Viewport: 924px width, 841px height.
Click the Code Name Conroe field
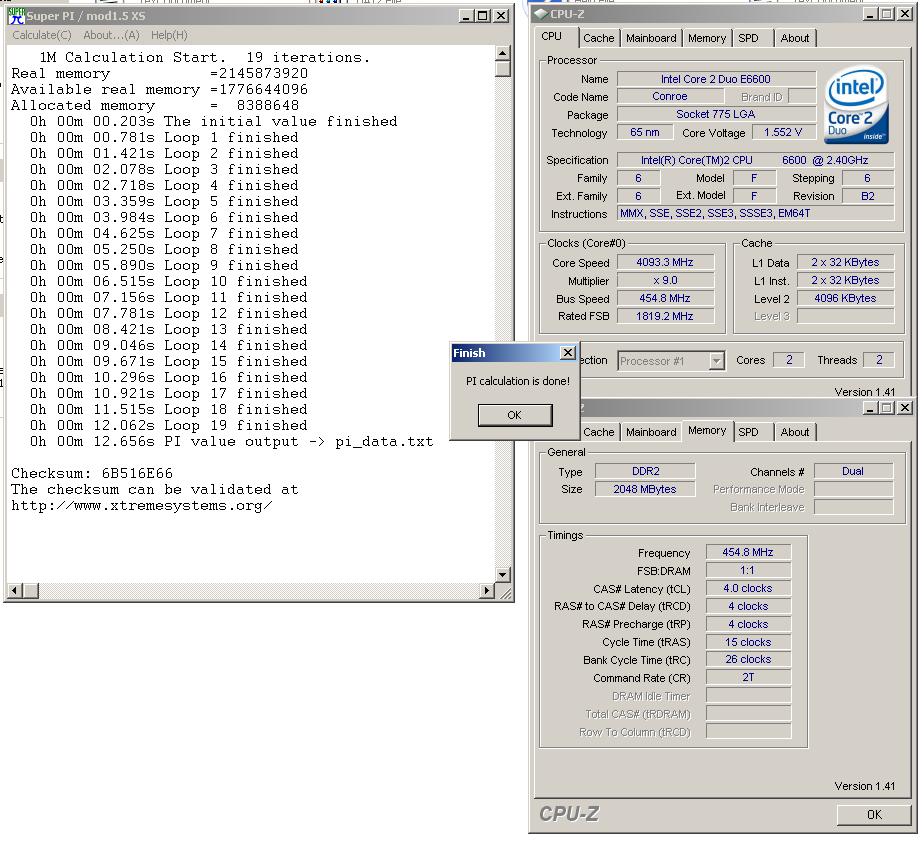pos(670,97)
